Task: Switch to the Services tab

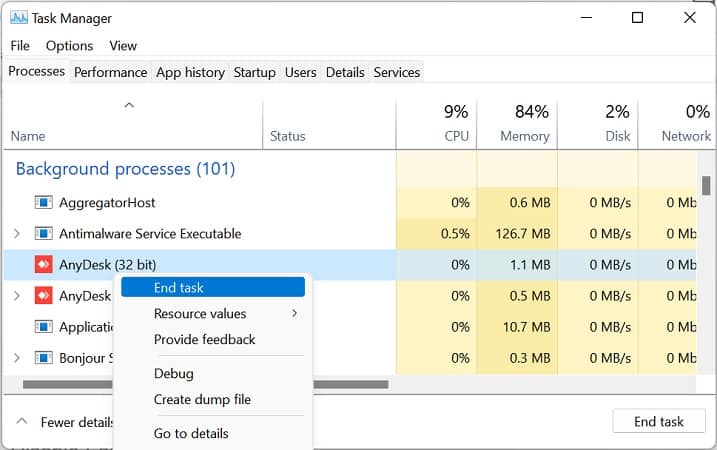Action: tap(396, 72)
